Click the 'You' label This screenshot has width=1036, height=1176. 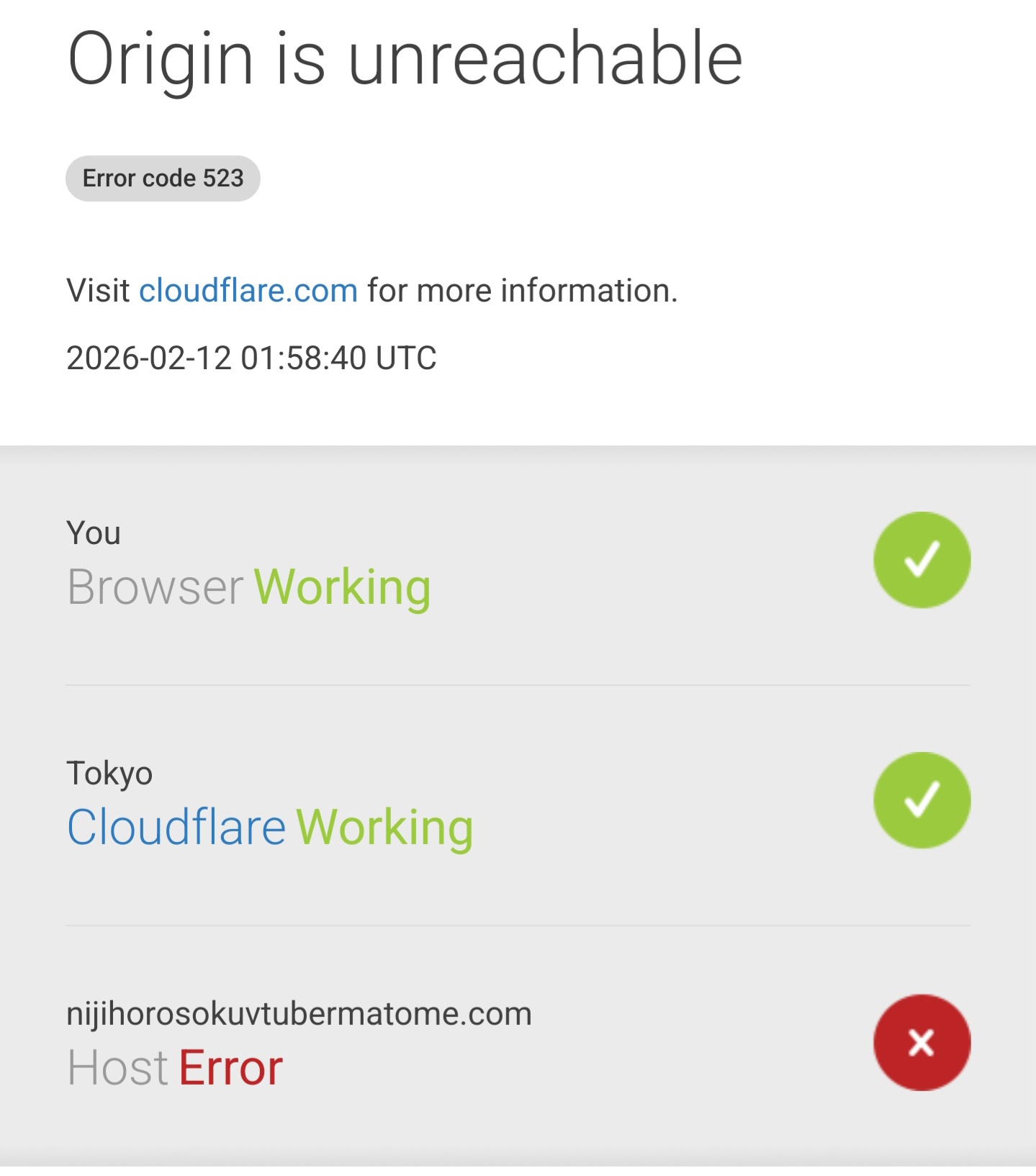94,533
